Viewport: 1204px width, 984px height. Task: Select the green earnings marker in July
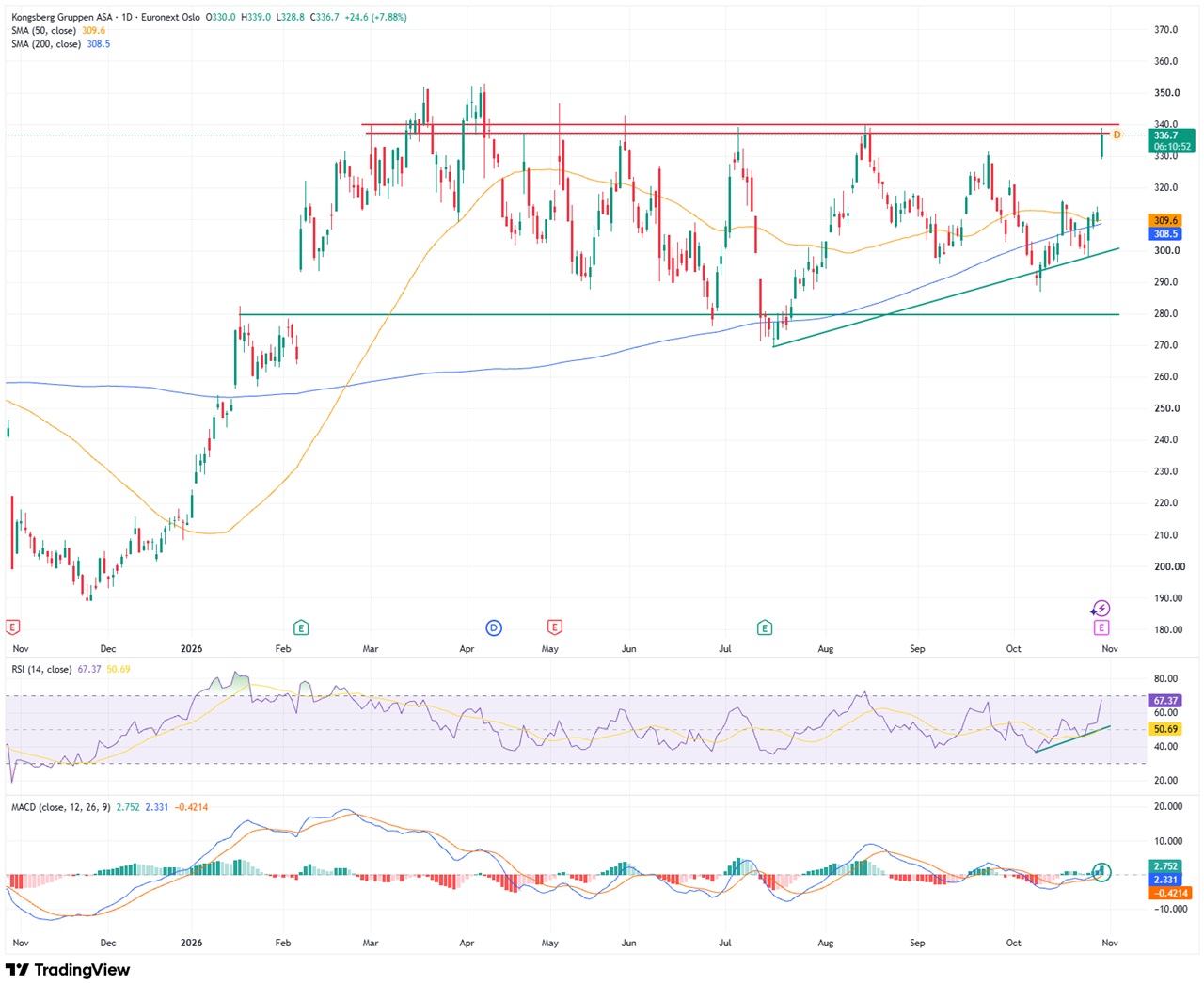(765, 627)
